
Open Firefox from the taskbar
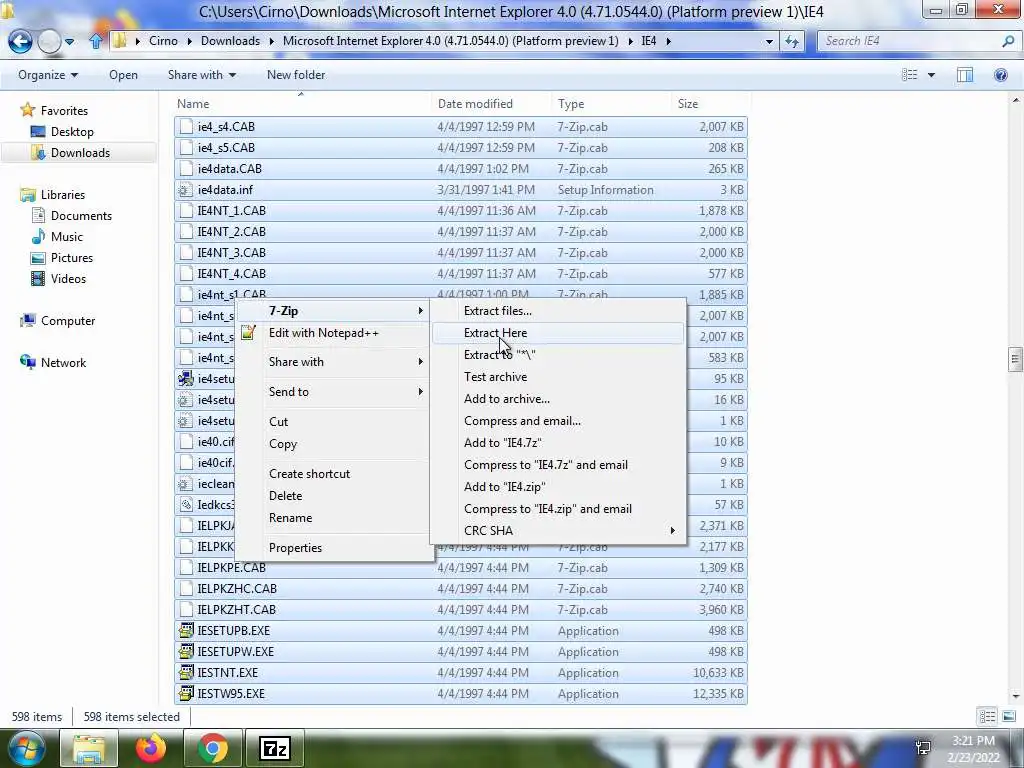pos(151,748)
